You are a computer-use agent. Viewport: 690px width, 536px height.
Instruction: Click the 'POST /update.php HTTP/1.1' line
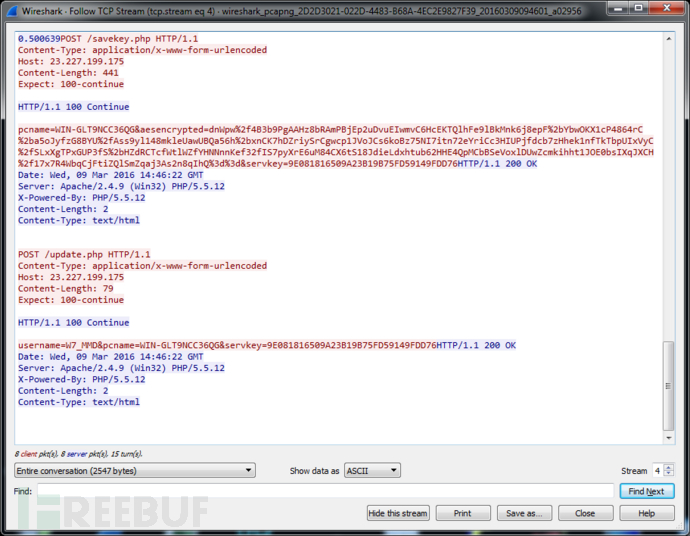pyautogui.click(x=84, y=254)
